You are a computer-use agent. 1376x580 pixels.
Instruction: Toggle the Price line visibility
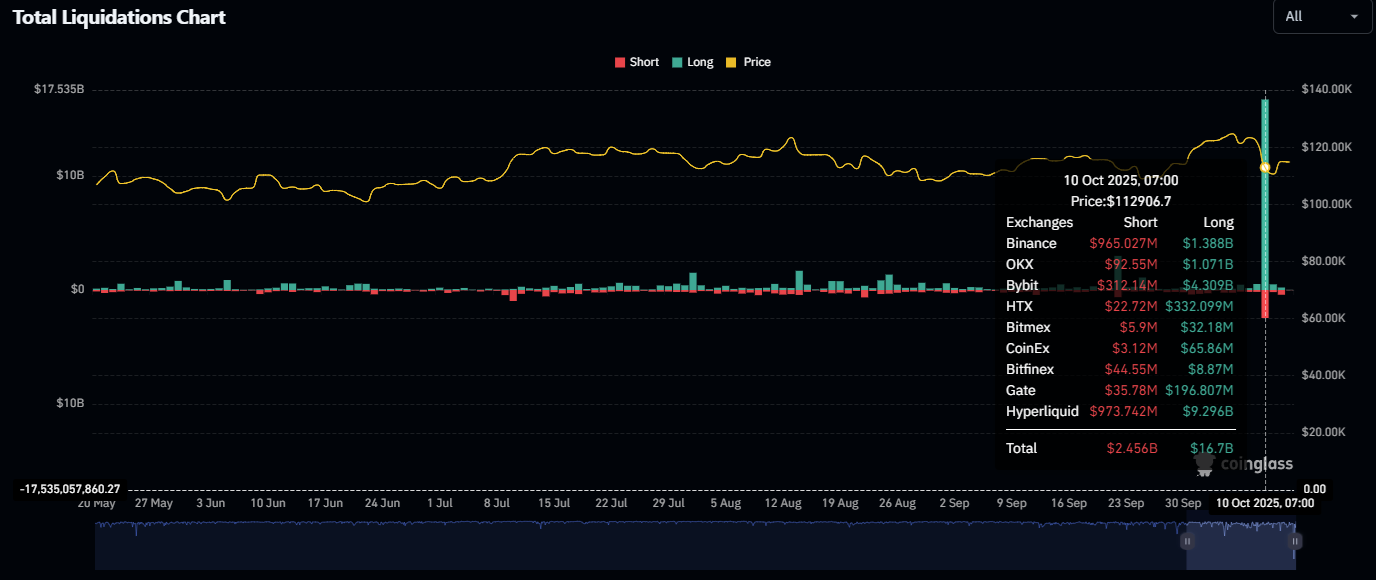pos(748,62)
